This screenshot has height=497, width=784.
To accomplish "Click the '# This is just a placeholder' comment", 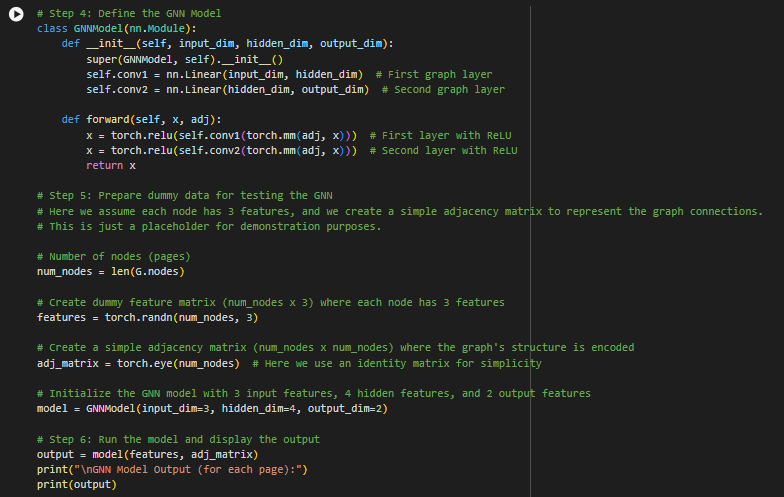I will point(209,226).
